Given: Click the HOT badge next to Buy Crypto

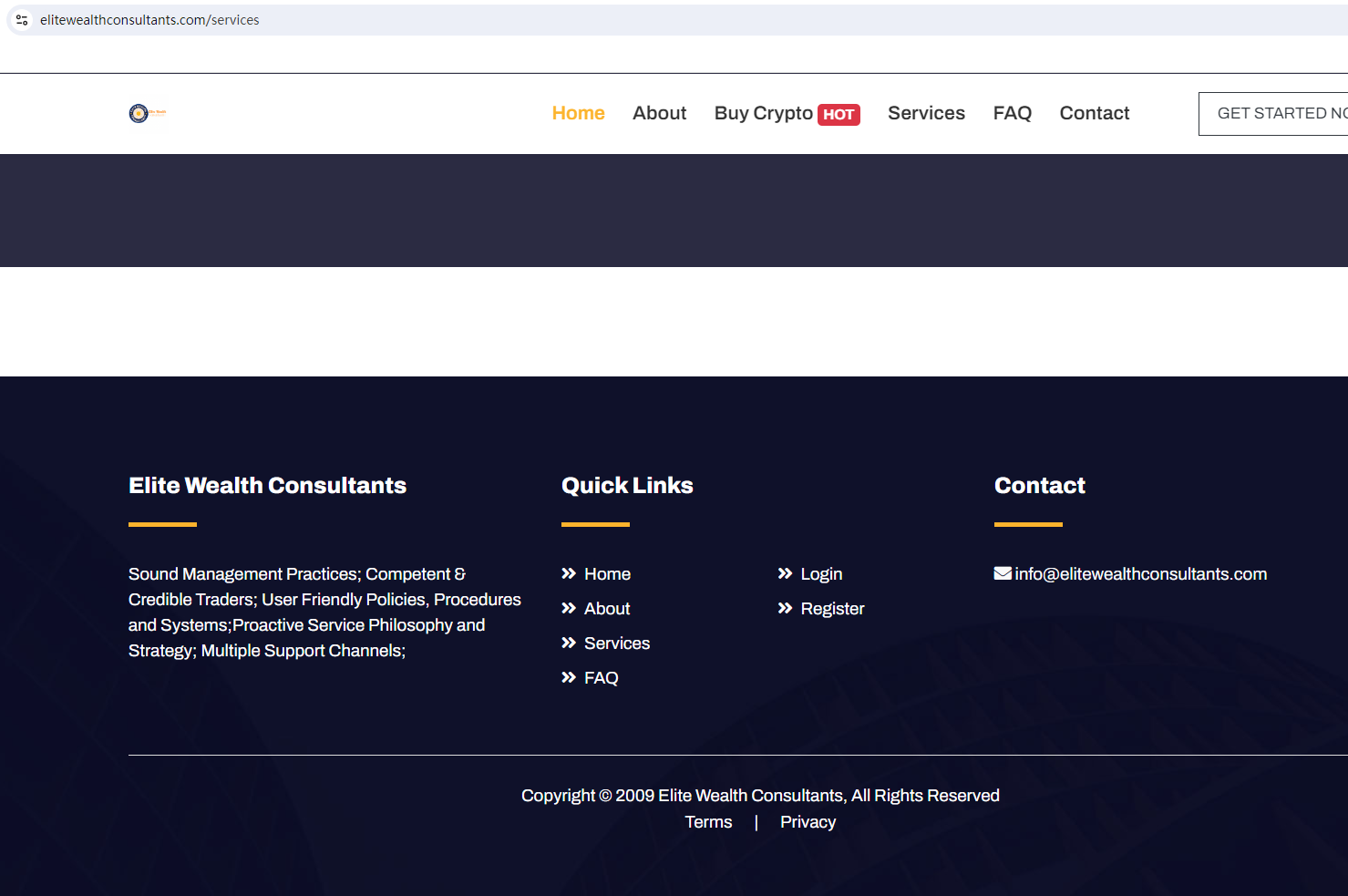Looking at the screenshot, I should coord(838,115).
